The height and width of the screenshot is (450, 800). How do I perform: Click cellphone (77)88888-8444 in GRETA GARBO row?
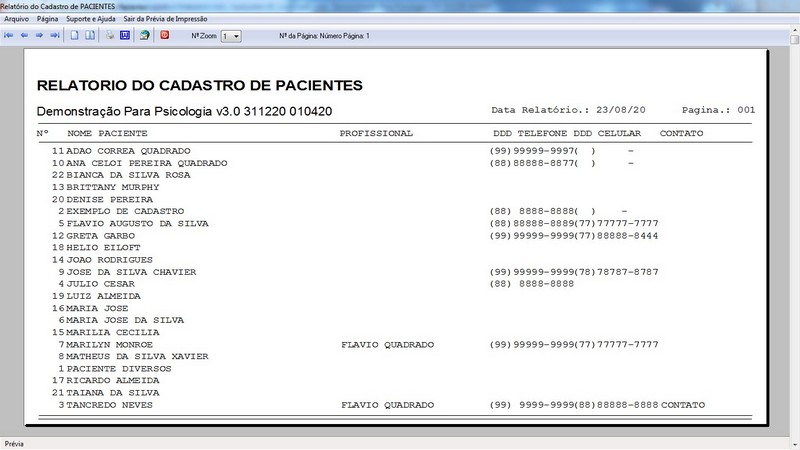coord(616,236)
